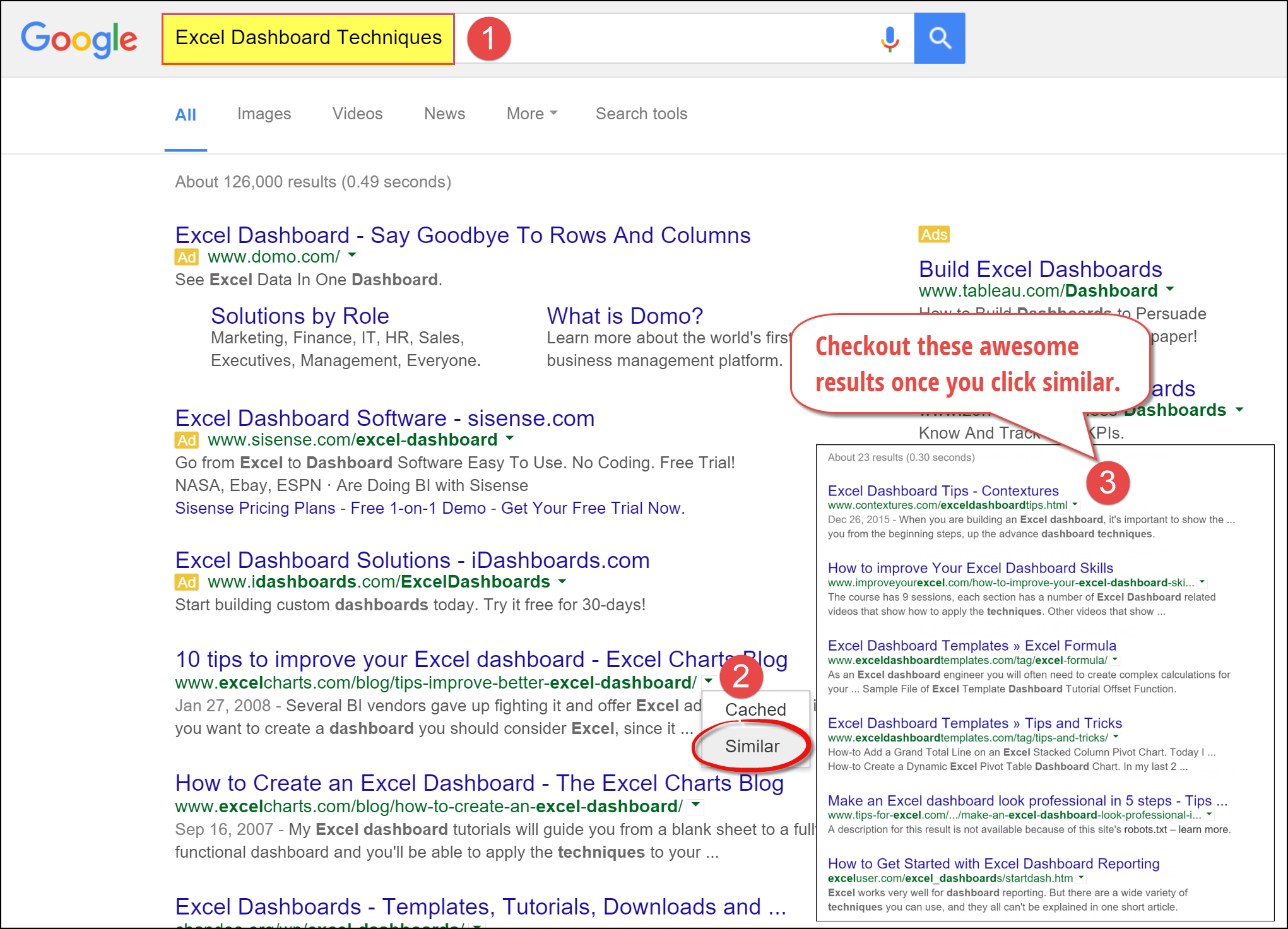Switch to the Images tab
This screenshot has width=1288, height=929.
(x=264, y=114)
